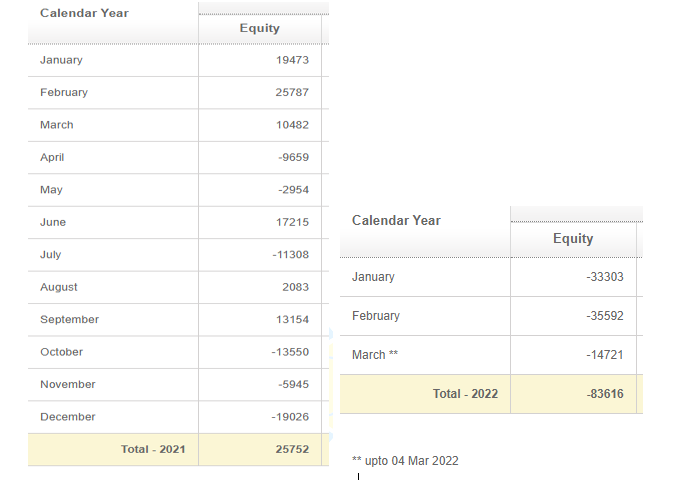Select the 2021 March equity value 10482
This screenshot has width=674, height=480.
click(x=292, y=125)
